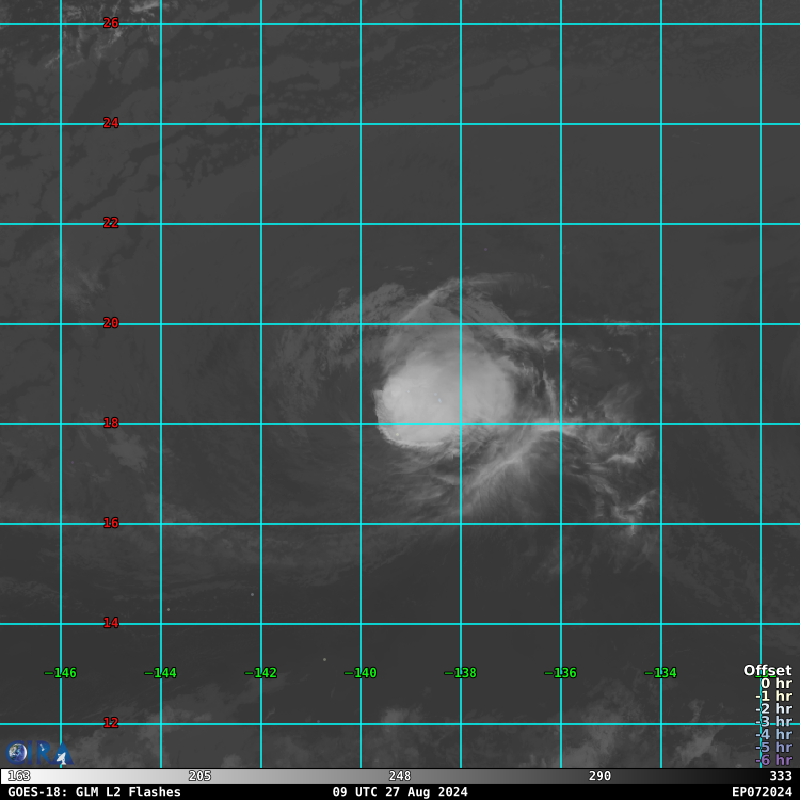Click the 290 value on the colorbar

click(600, 776)
